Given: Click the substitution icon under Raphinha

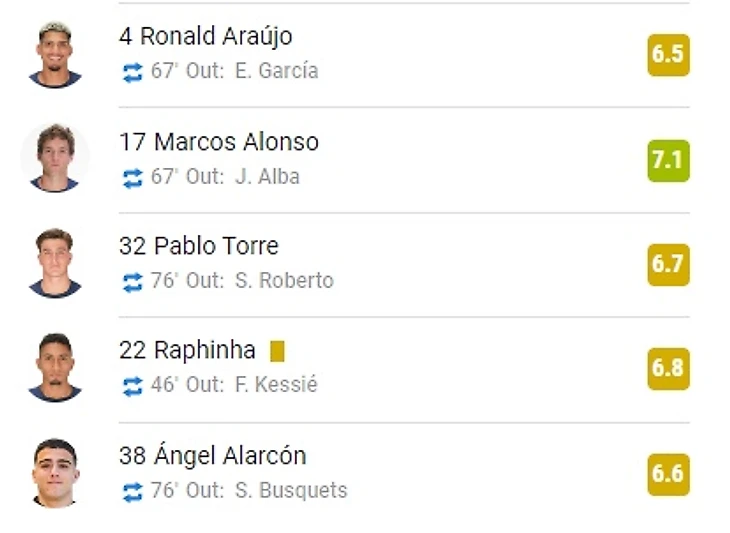Looking at the screenshot, I should click(x=133, y=386).
